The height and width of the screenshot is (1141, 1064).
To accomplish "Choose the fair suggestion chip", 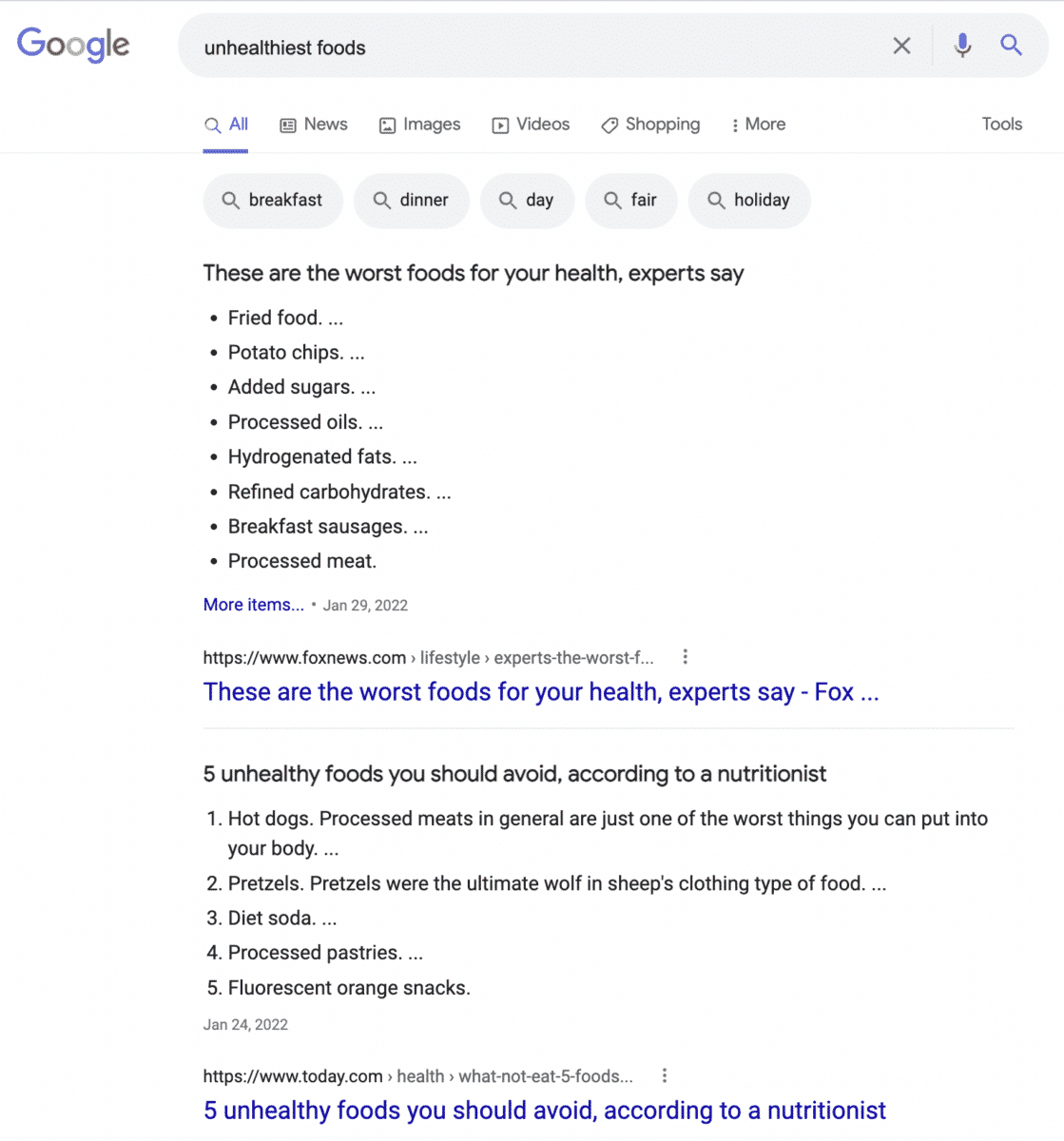I will (631, 201).
